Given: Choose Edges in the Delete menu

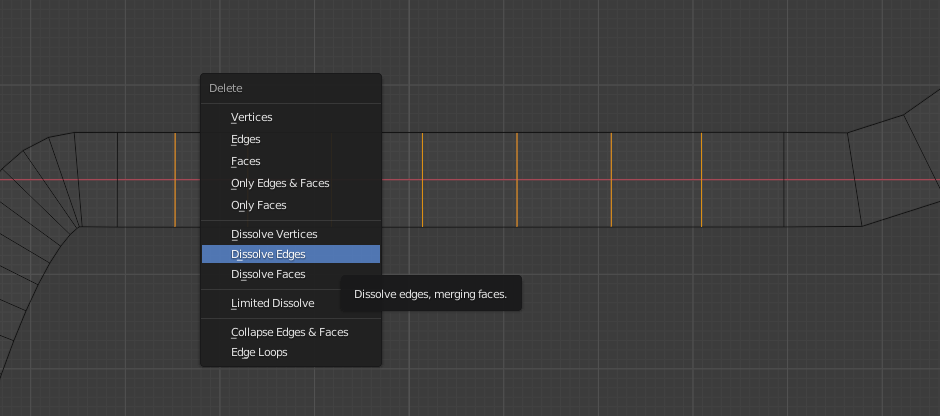Looking at the screenshot, I should 291,139.
